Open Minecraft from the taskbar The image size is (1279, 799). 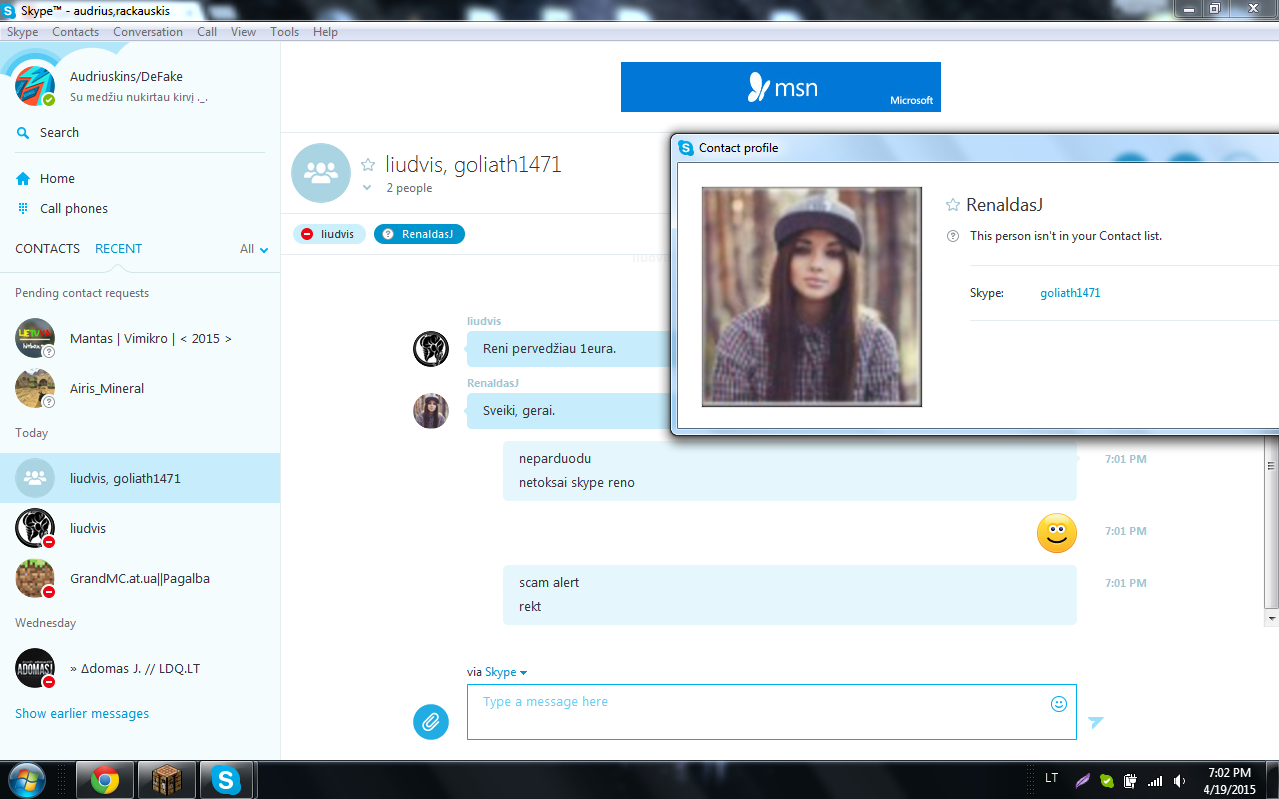pos(166,780)
